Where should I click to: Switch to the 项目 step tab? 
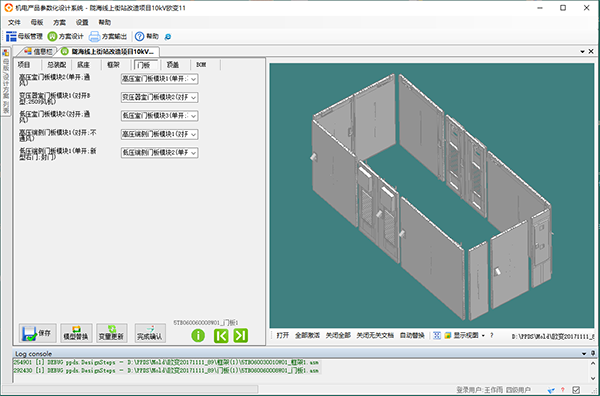pyautogui.click(x=24, y=65)
